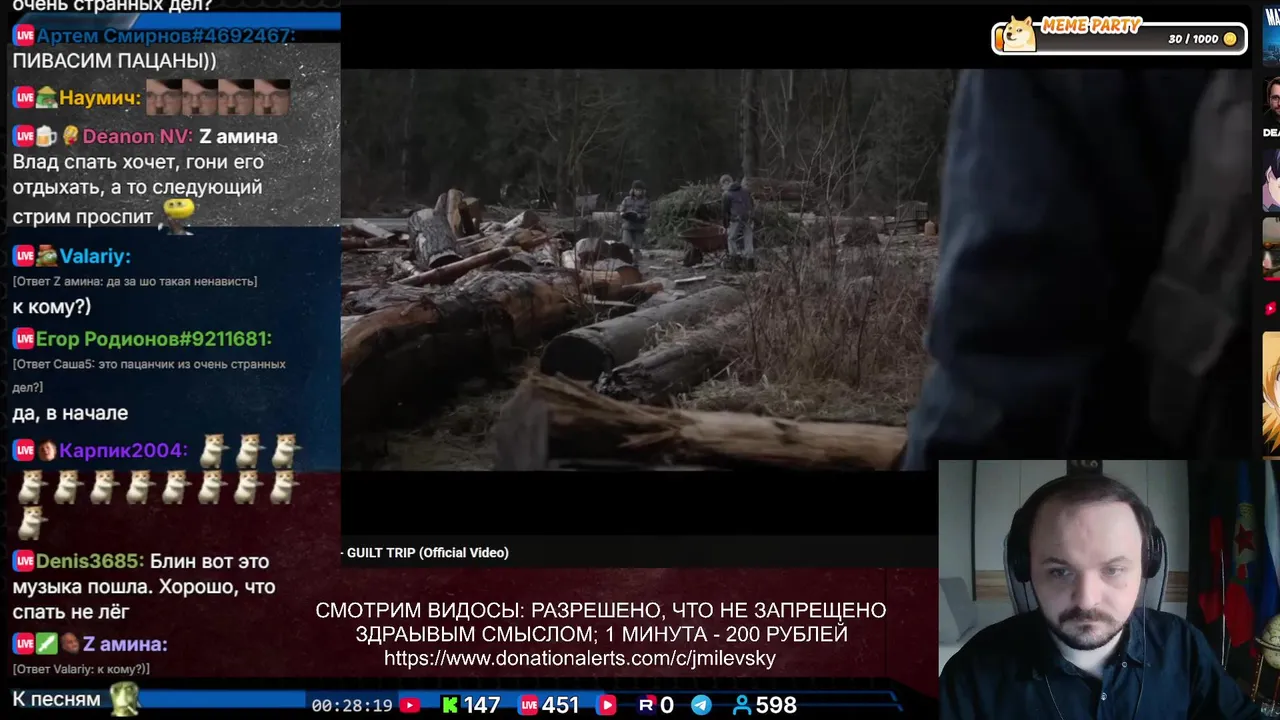Viewport: 1280px width, 720px height.
Task: Click video title 'GUILT TRIP (Official Video)'
Action: pos(428,552)
